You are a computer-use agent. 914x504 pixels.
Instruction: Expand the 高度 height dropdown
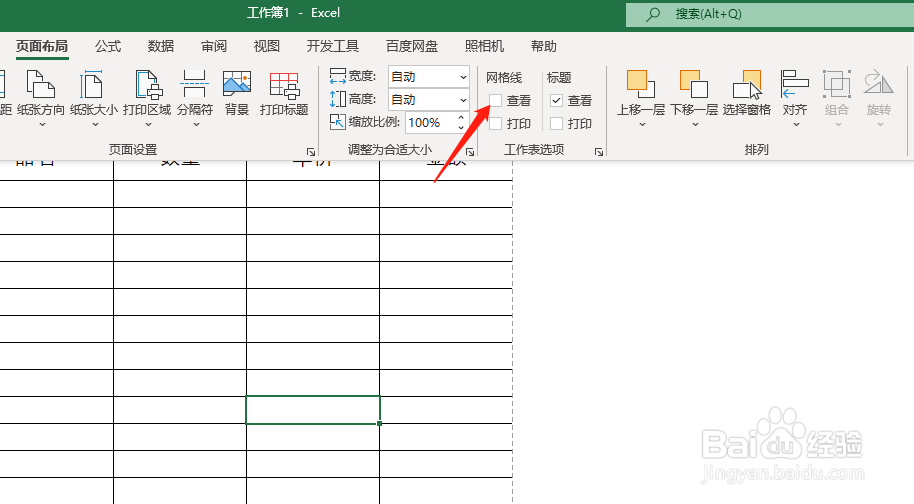click(x=463, y=100)
